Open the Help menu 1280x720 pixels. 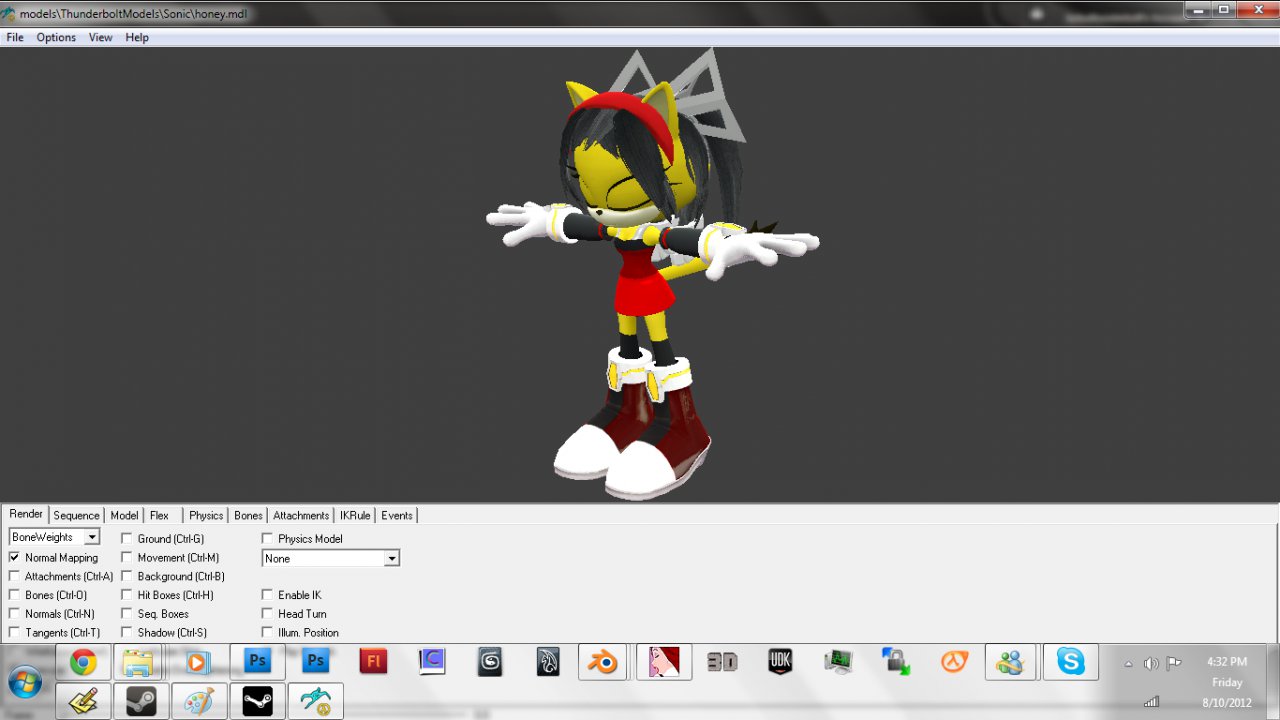(137, 37)
